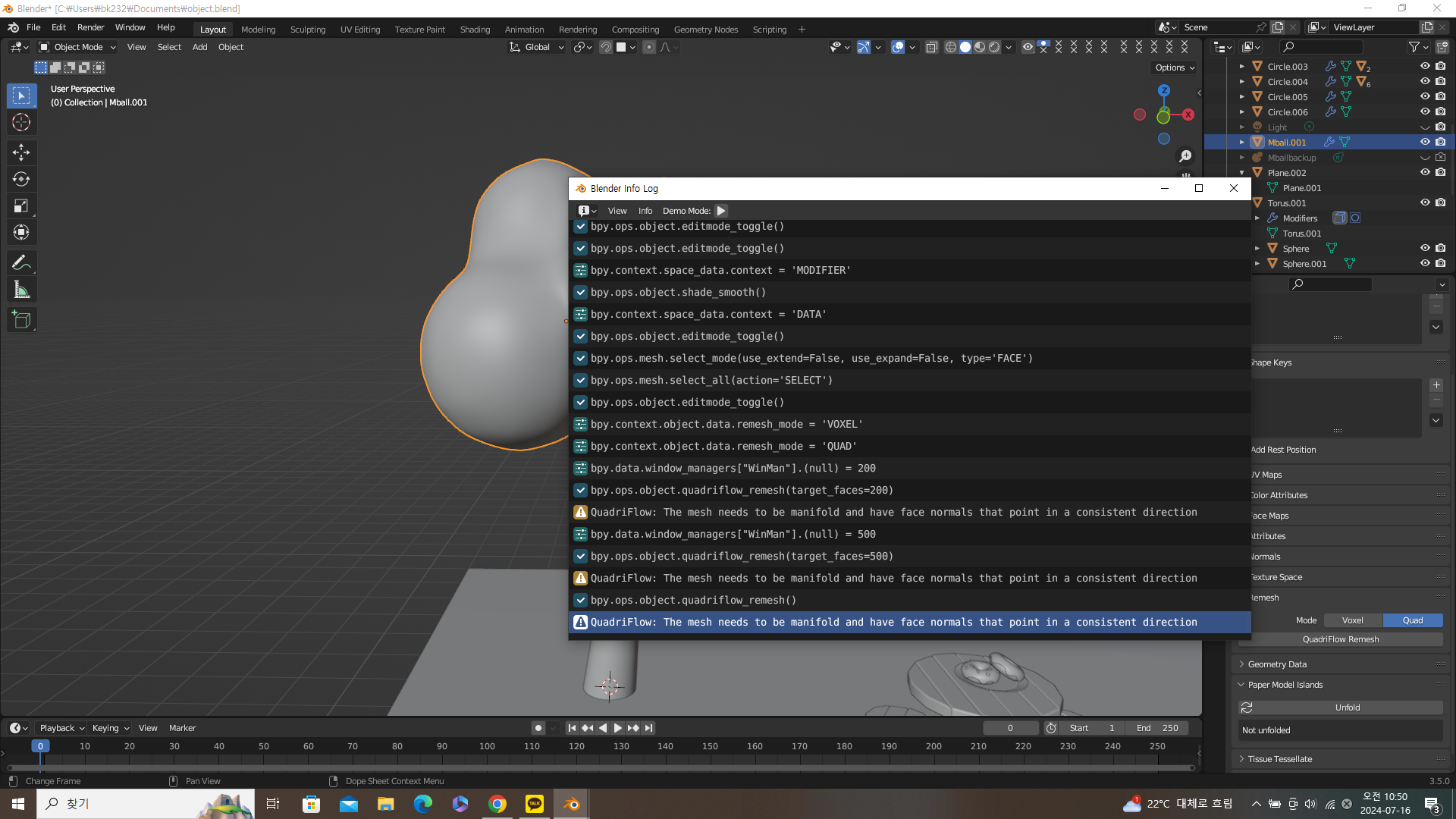Toggle visibility of Torus.001
The height and width of the screenshot is (819, 1456).
click(1425, 203)
